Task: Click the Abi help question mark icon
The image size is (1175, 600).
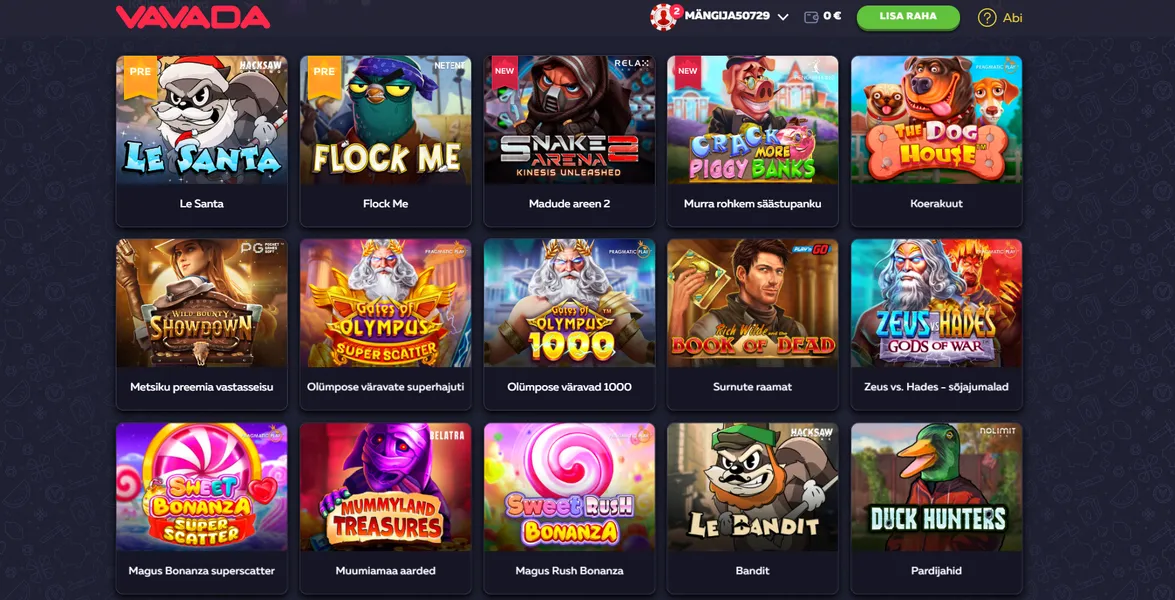Action: (987, 17)
